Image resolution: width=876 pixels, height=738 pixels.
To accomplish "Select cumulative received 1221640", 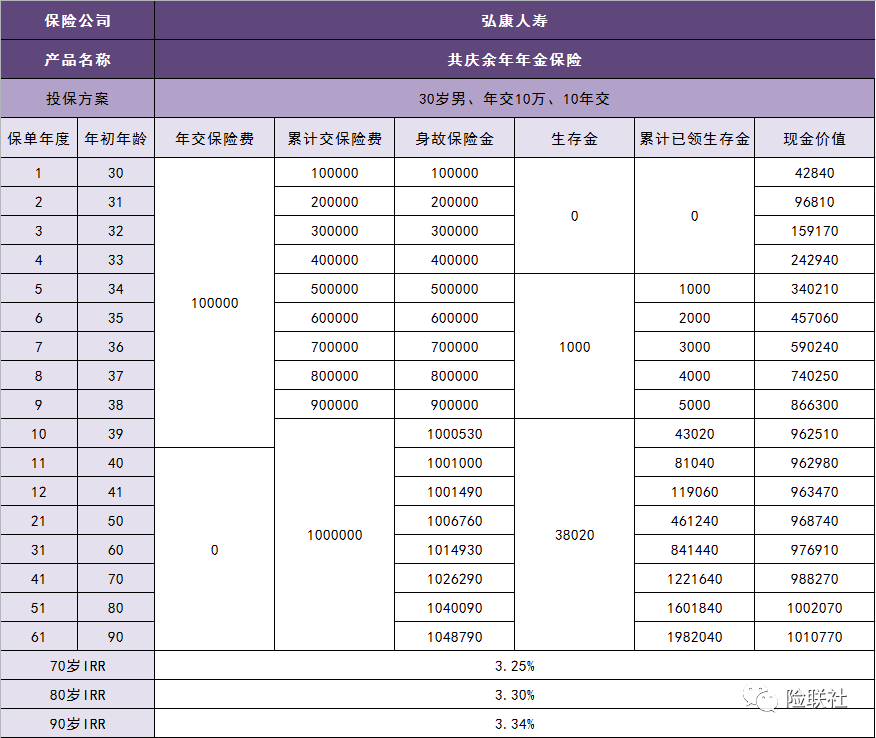I will (694, 579).
